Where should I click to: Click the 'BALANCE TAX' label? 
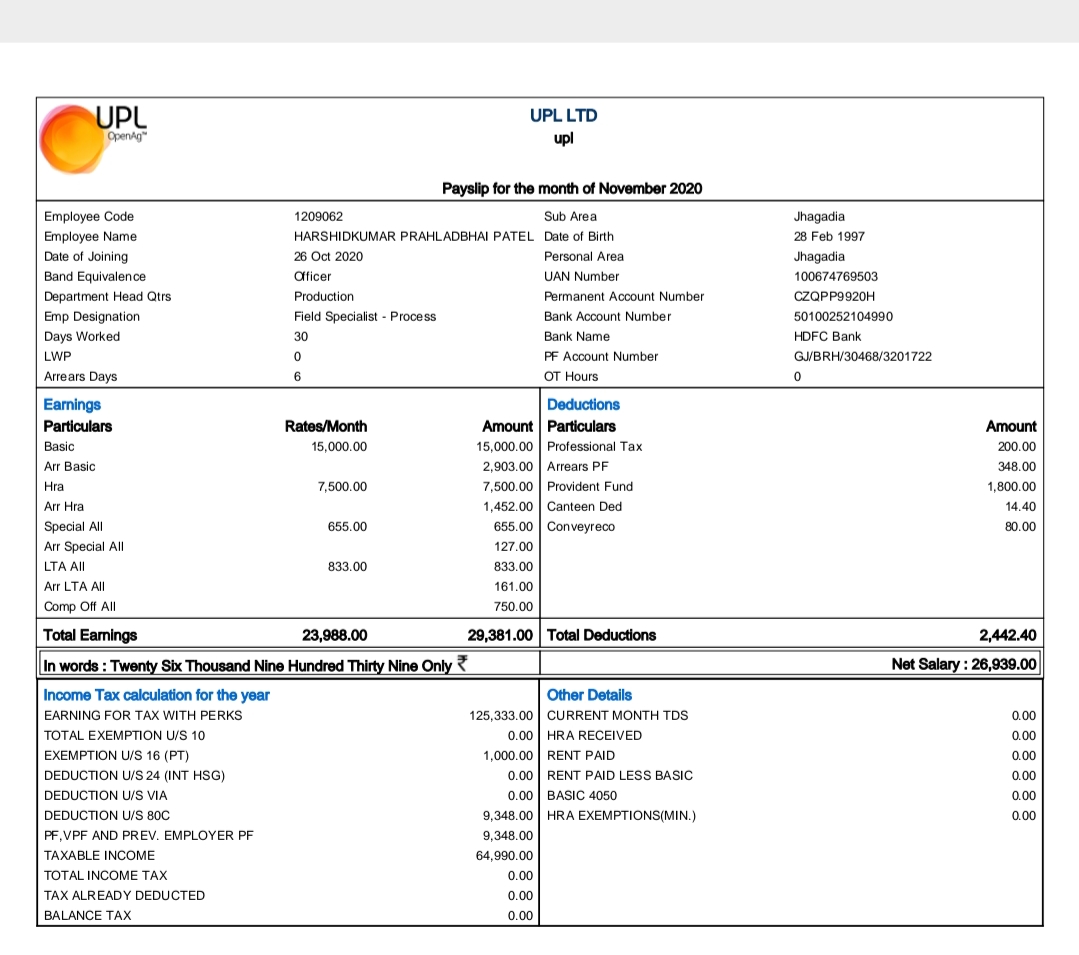(x=87, y=915)
